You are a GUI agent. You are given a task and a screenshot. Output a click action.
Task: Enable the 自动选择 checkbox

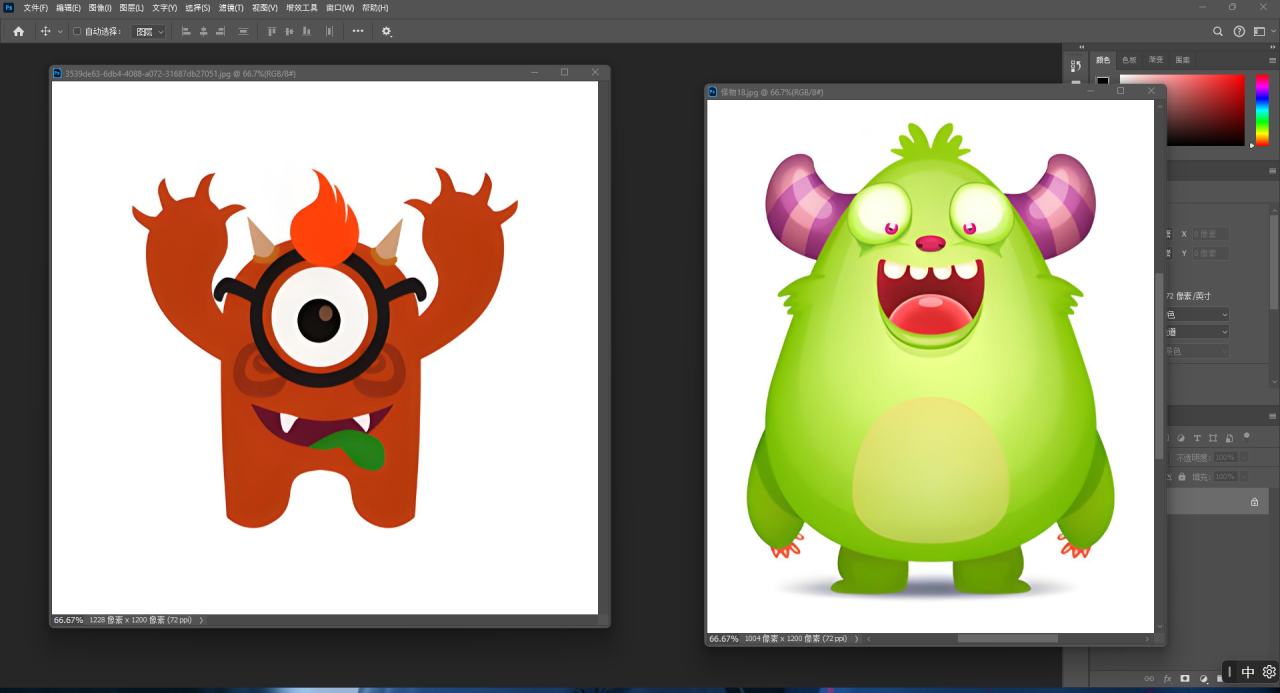[x=77, y=31]
